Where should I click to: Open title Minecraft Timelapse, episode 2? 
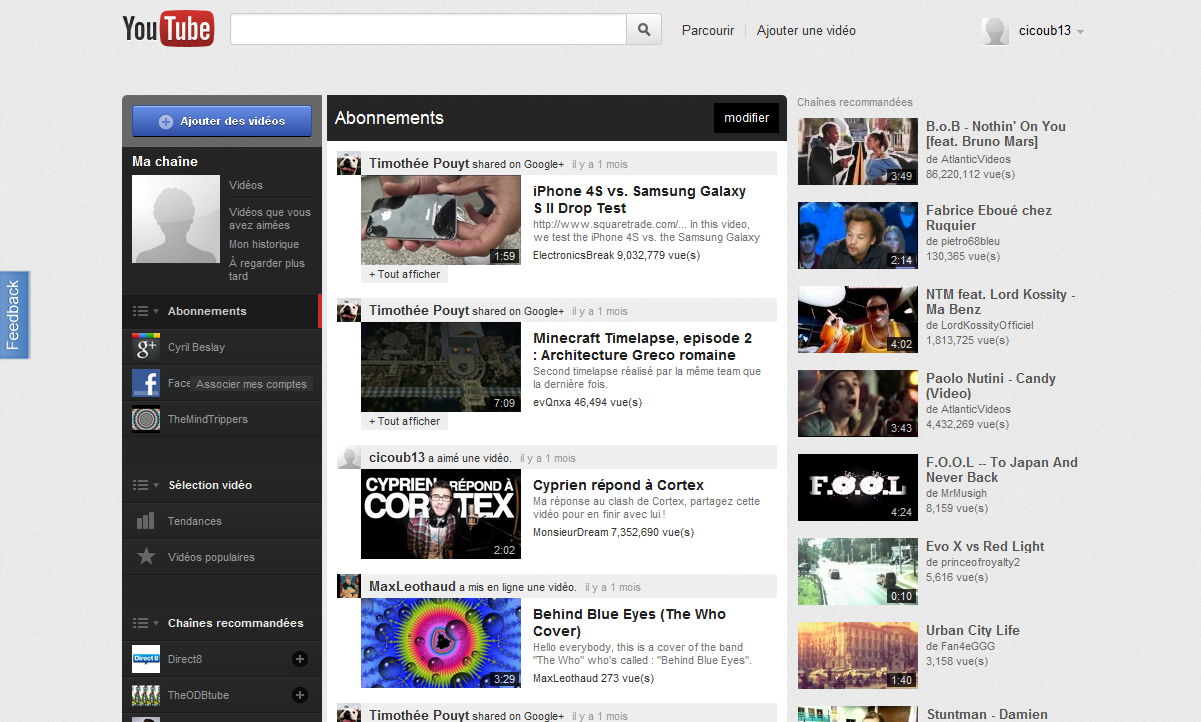(x=643, y=346)
